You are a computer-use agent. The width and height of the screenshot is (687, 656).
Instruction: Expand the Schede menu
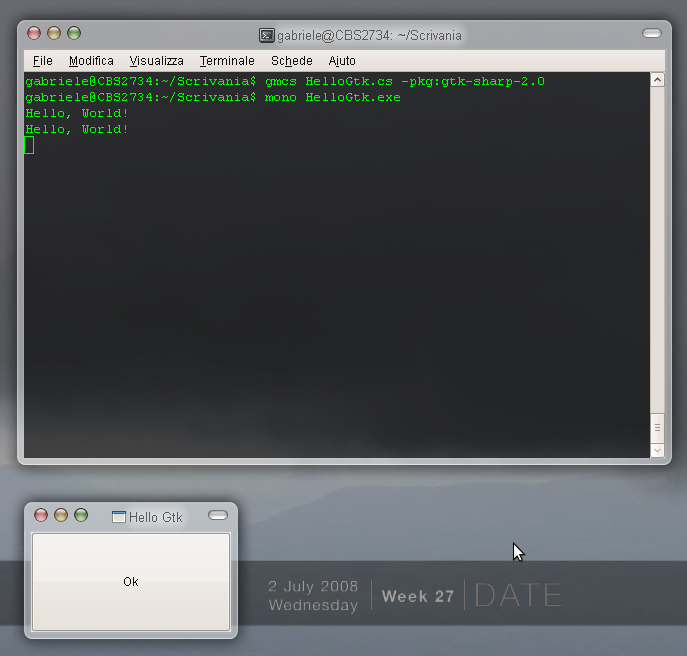tap(291, 61)
